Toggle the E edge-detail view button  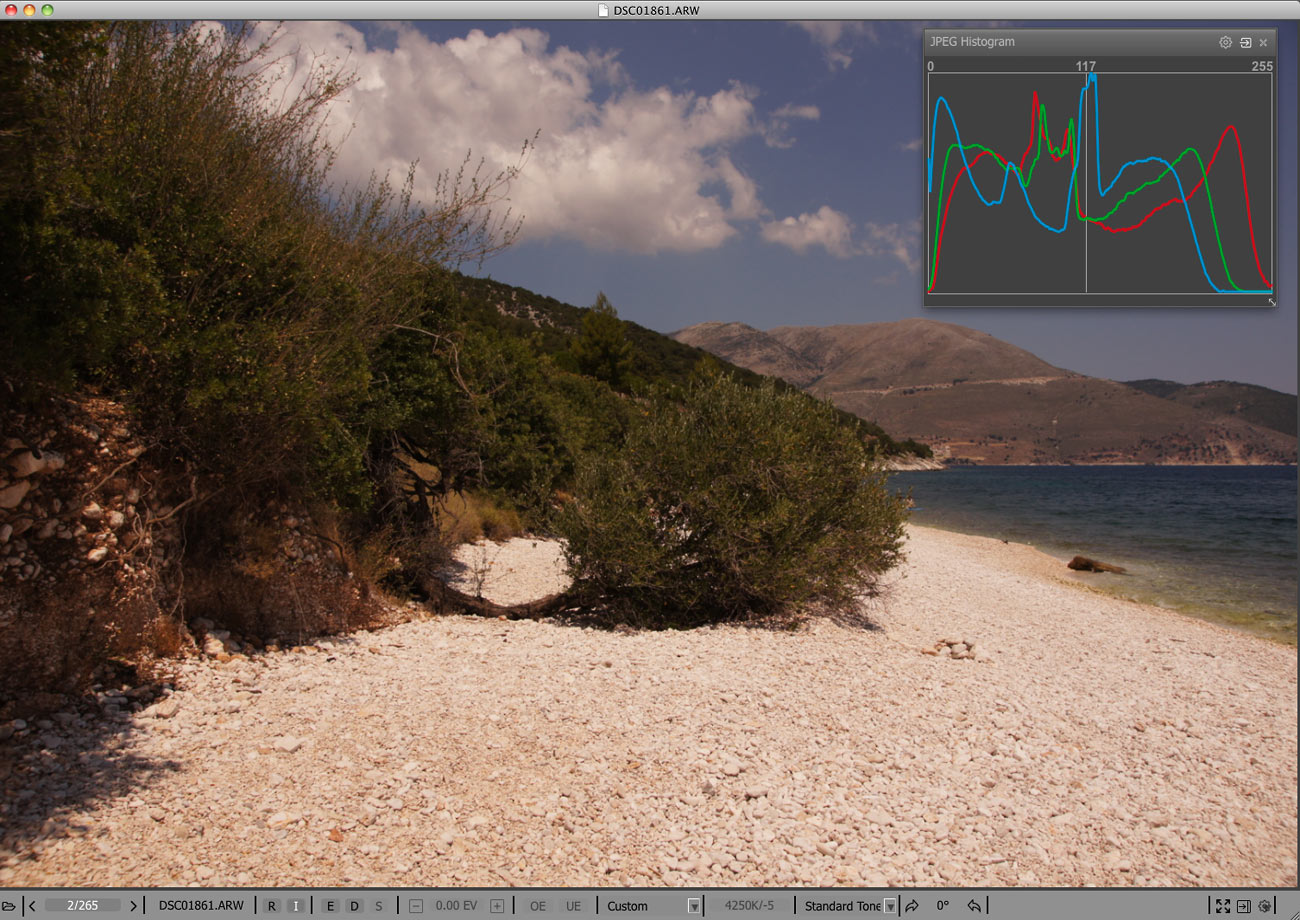pyautogui.click(x=329, y=906)
